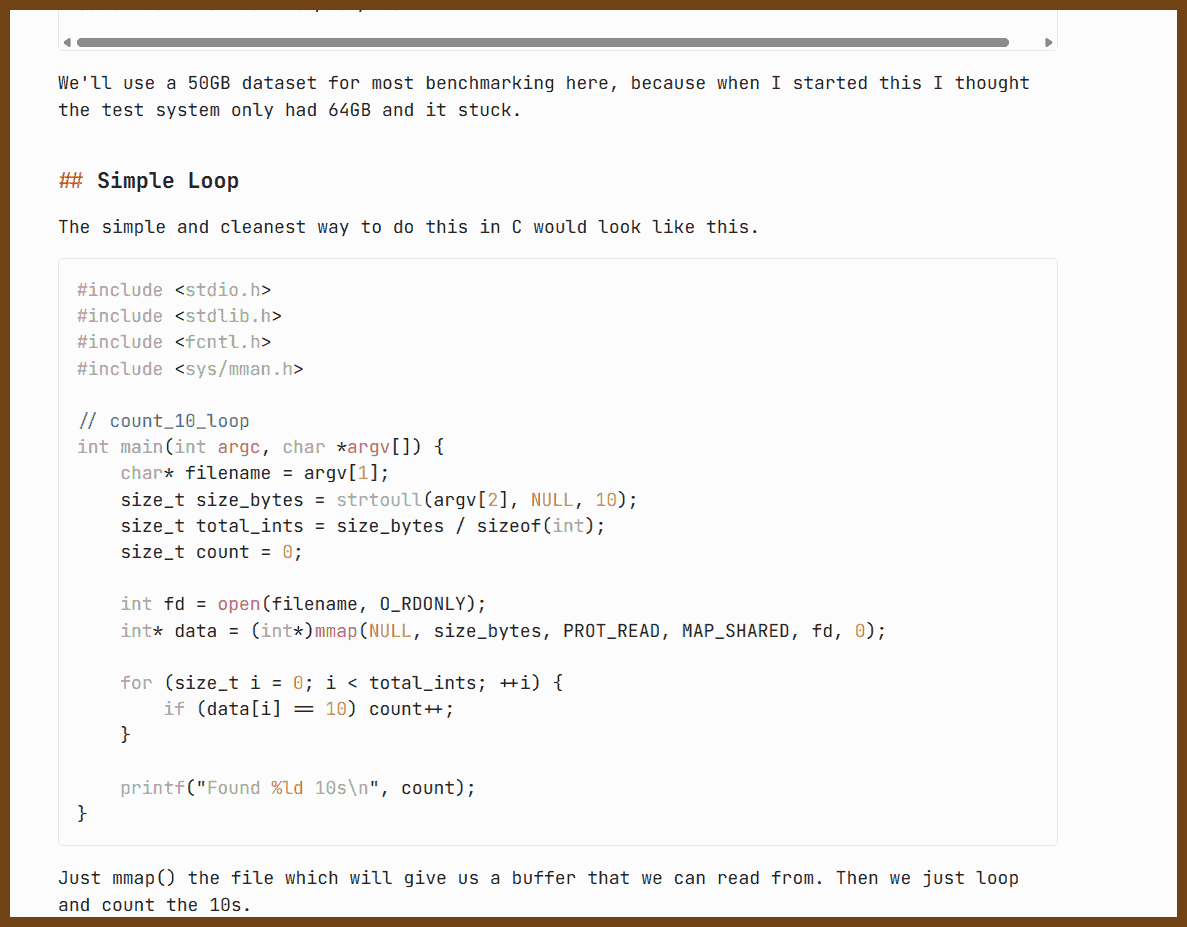
Task: Click the Simple Loop heading text
Action: click(x=167, y=181)
